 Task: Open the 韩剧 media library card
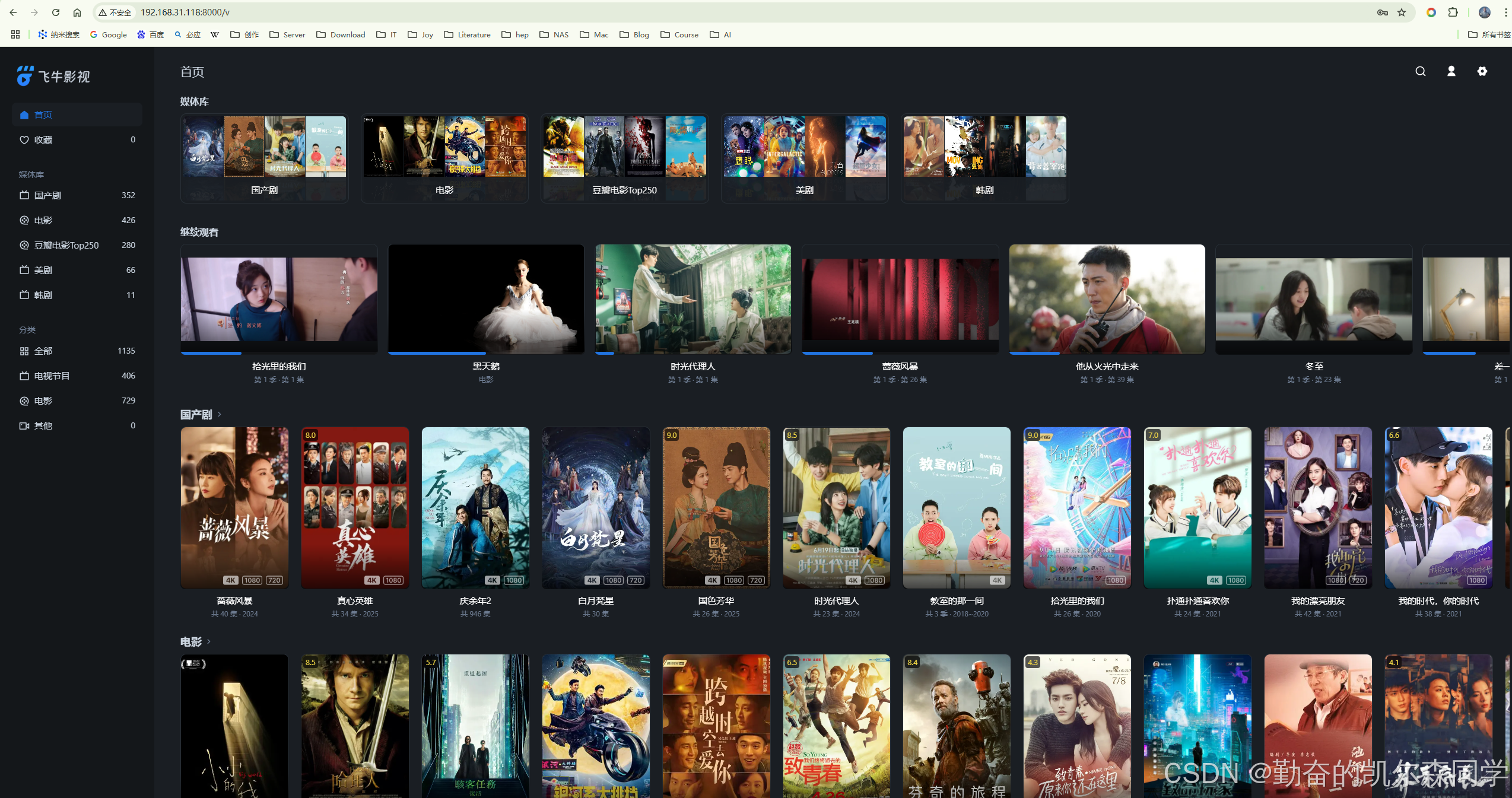click(984, 158)
